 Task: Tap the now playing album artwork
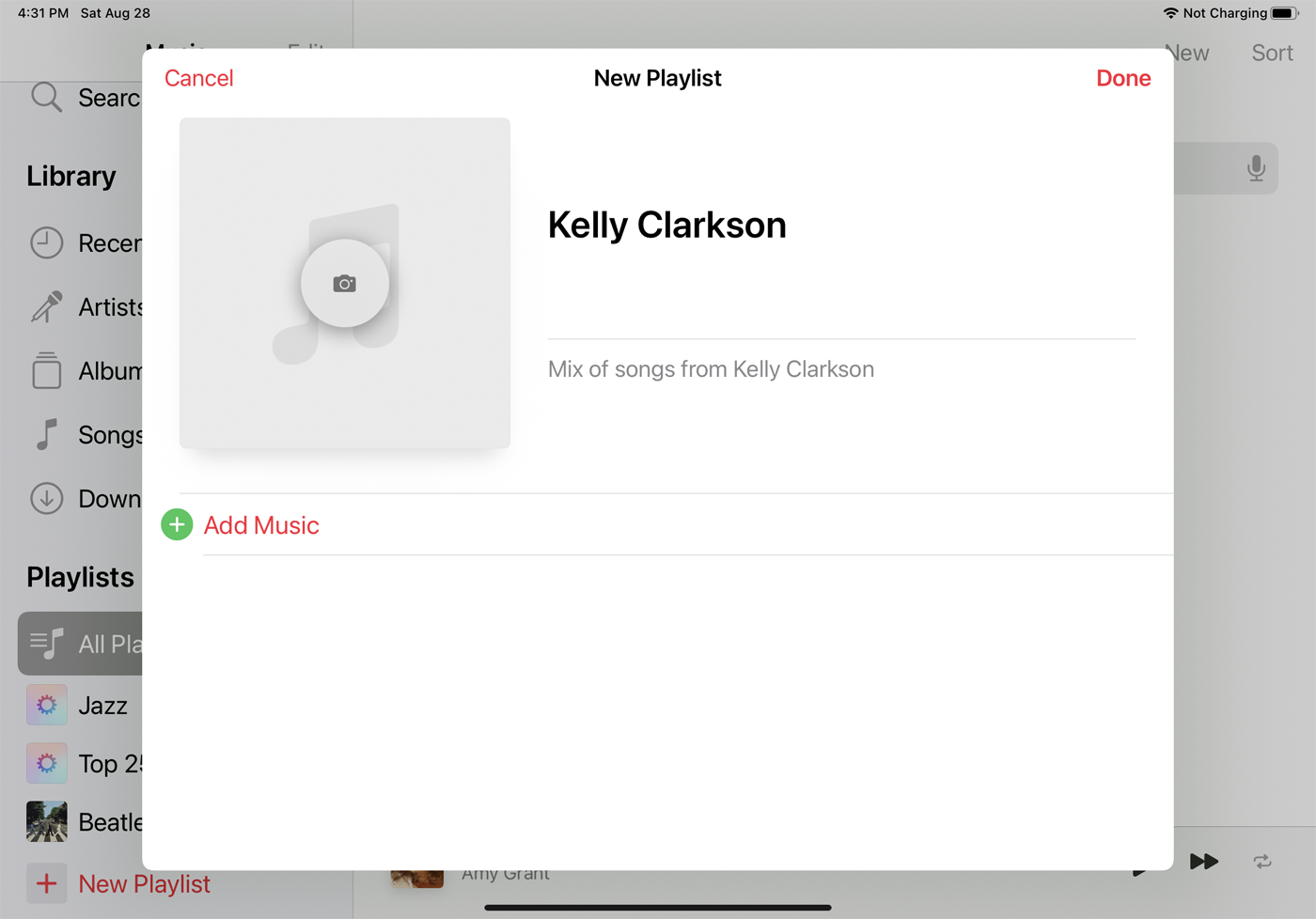(x=417, y=879)
